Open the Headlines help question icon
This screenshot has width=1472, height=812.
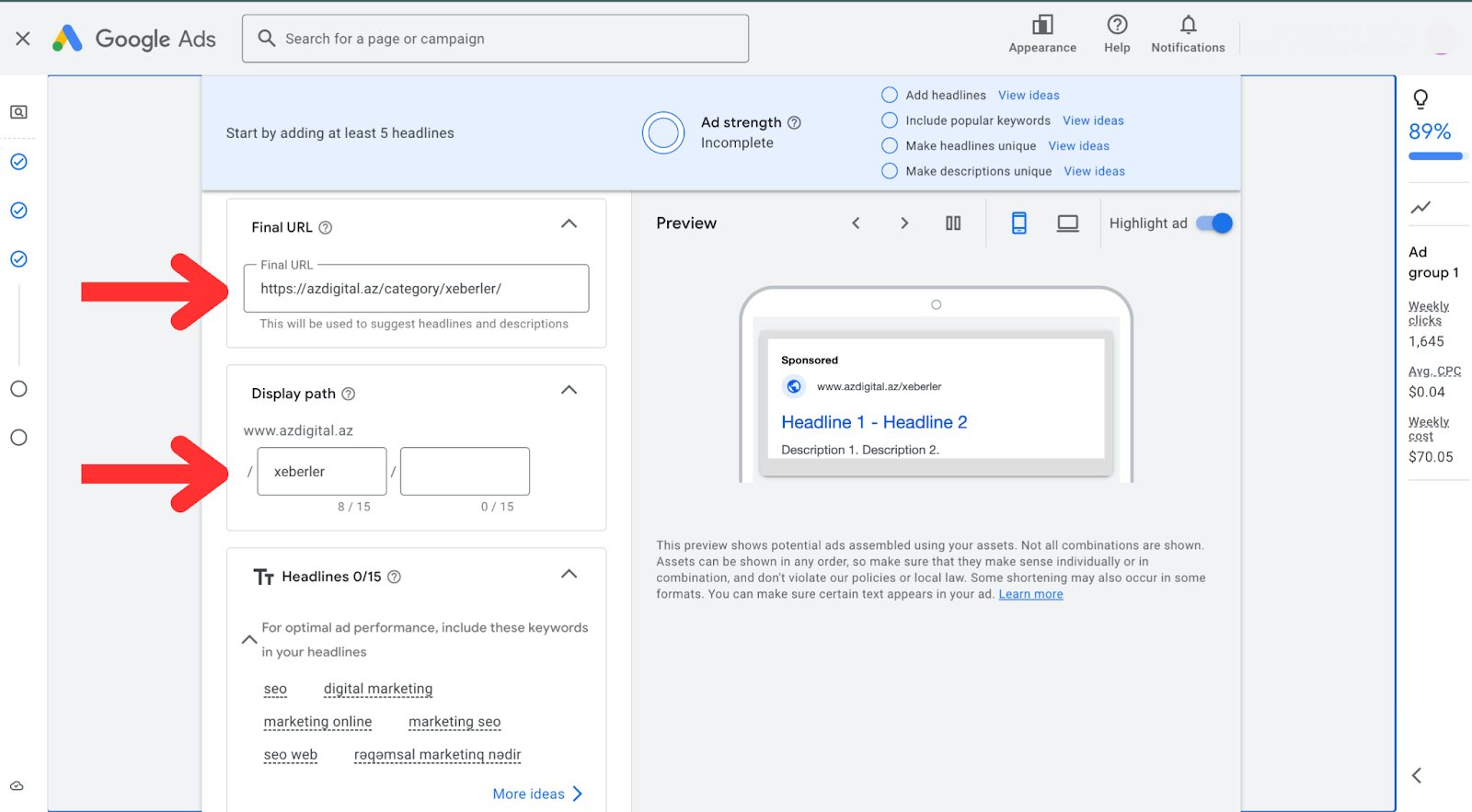pos(394,577)
